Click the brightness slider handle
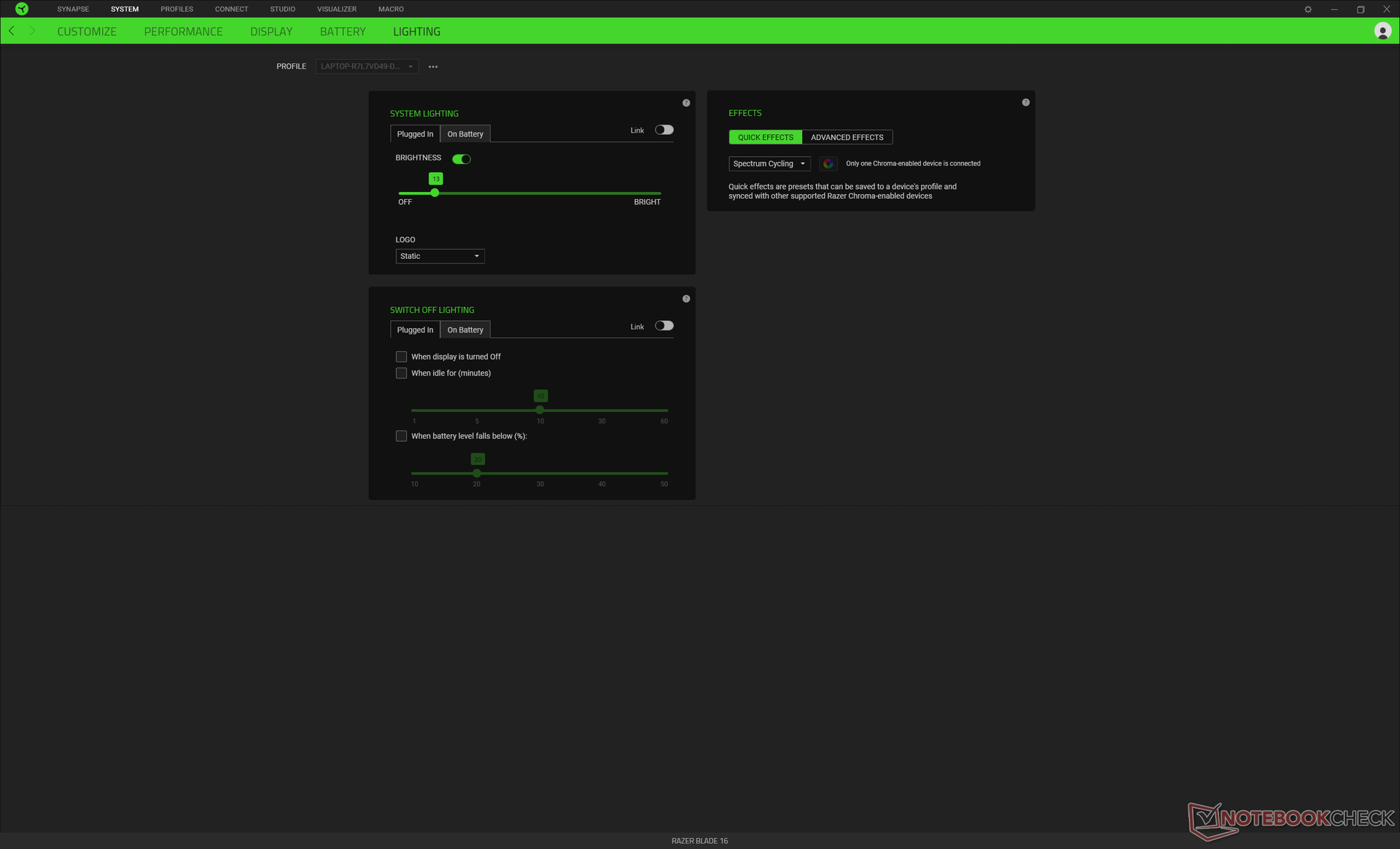Screen dimensions: 1400x849 (x=435, y=193)
